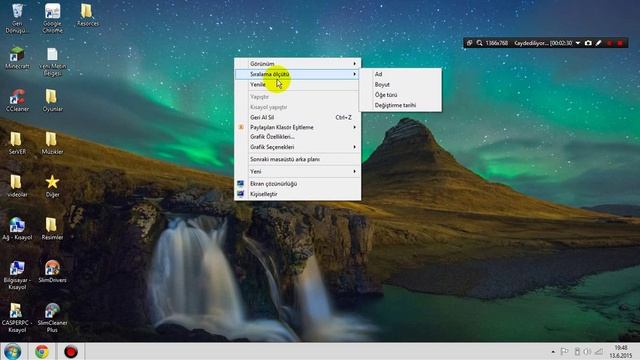Open the Yeni submenu
Image resolution: width=640 pixels, height=360 pixels.
298,171
